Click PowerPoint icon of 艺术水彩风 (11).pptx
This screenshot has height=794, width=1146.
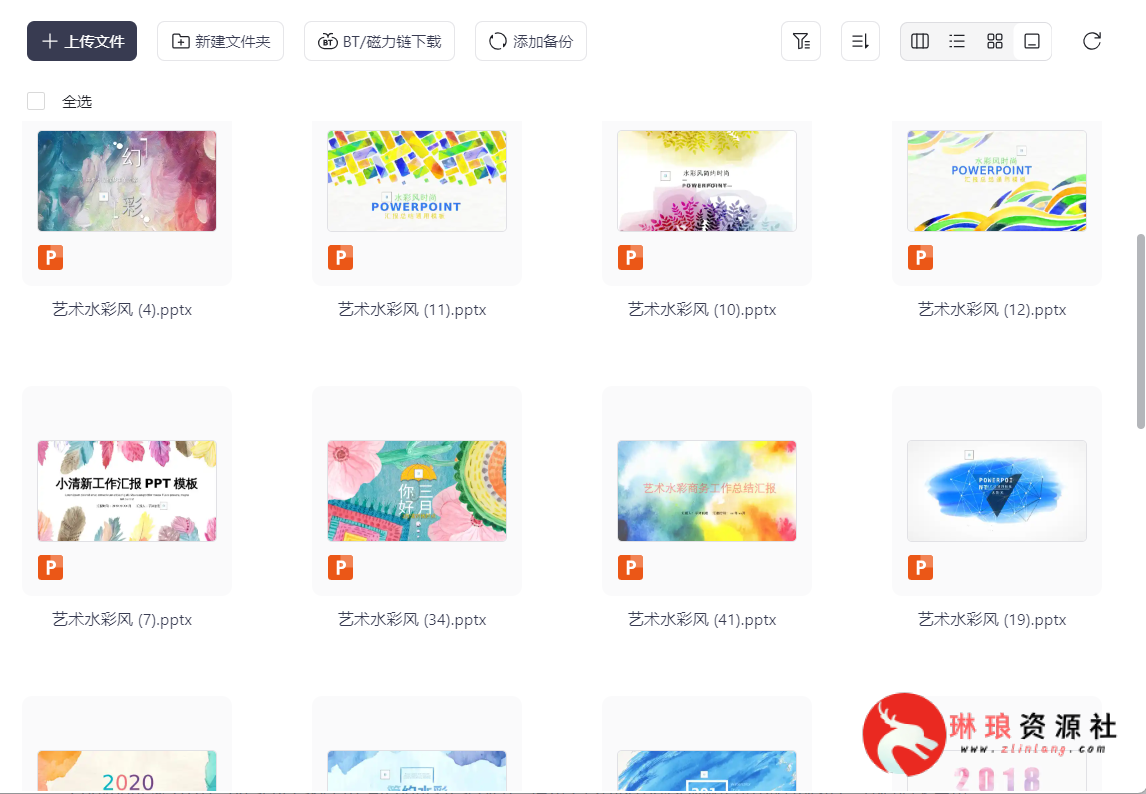(x=341, y=257)
